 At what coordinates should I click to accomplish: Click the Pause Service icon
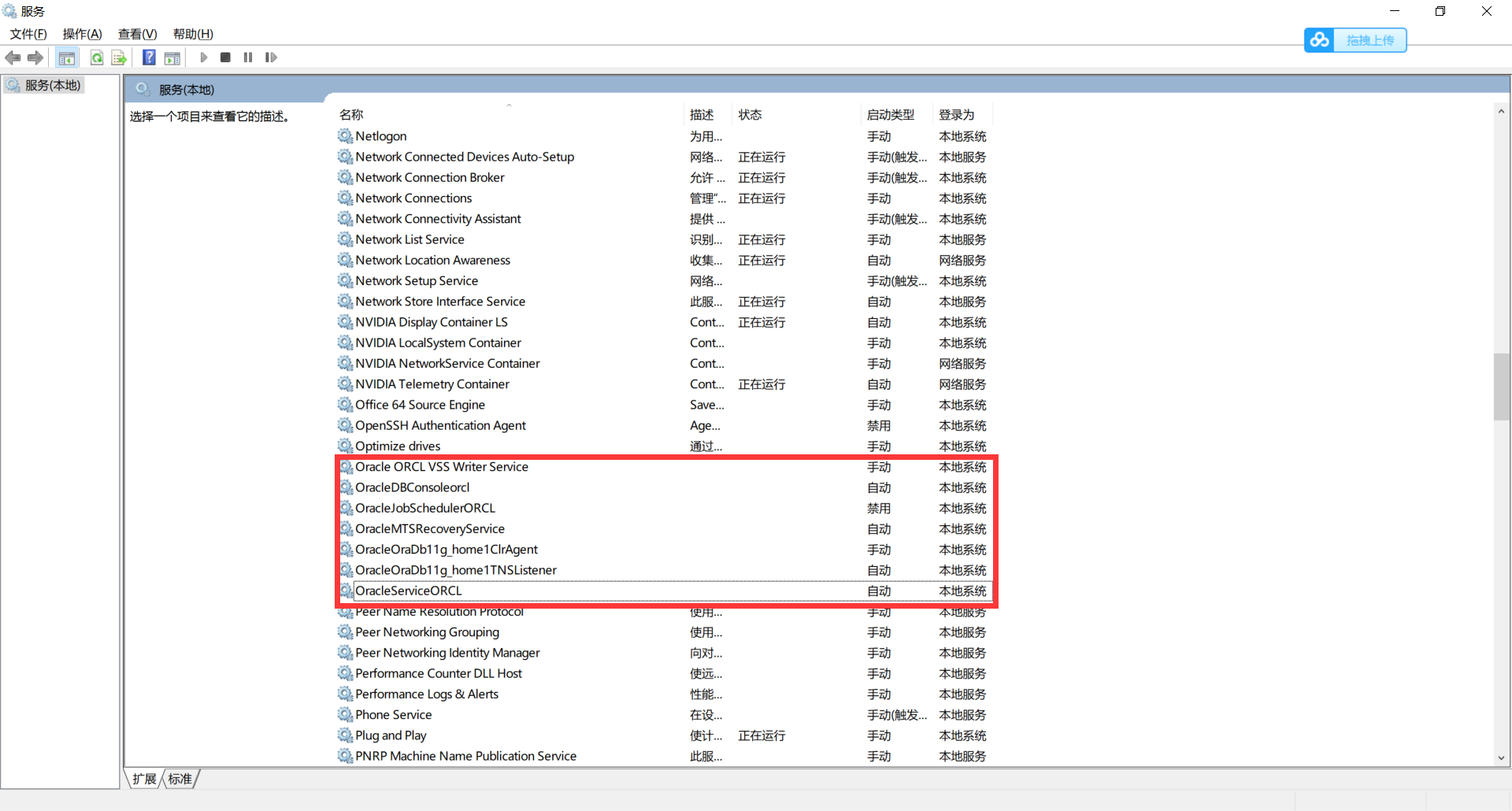click(x=248, y=57)
